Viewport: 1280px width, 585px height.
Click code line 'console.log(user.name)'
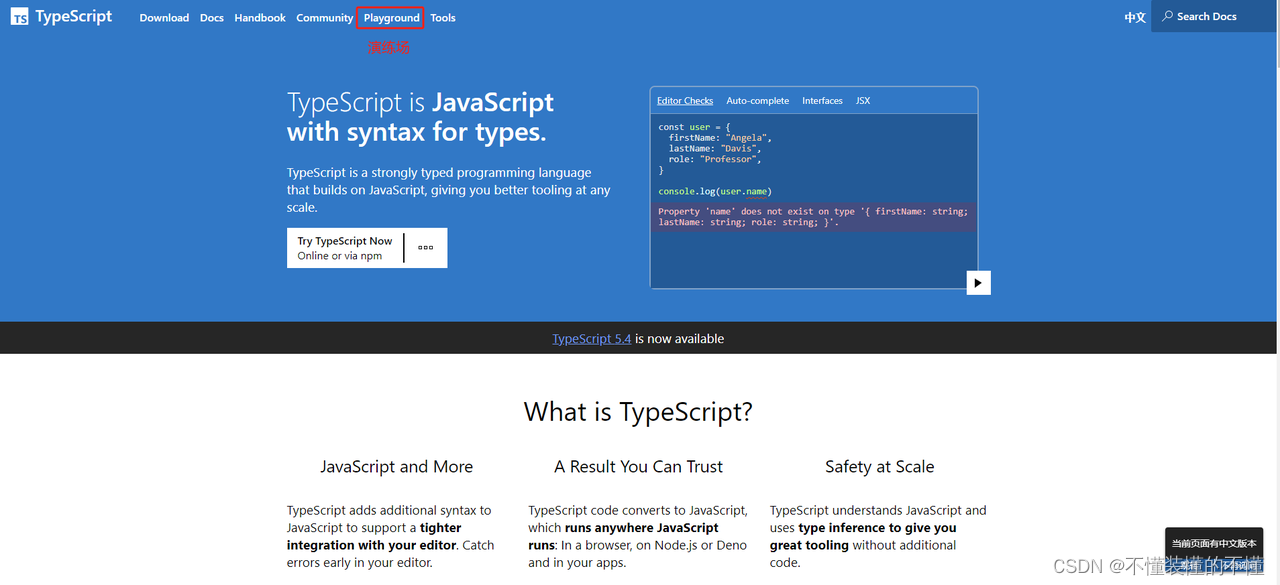tap(715, 191)
